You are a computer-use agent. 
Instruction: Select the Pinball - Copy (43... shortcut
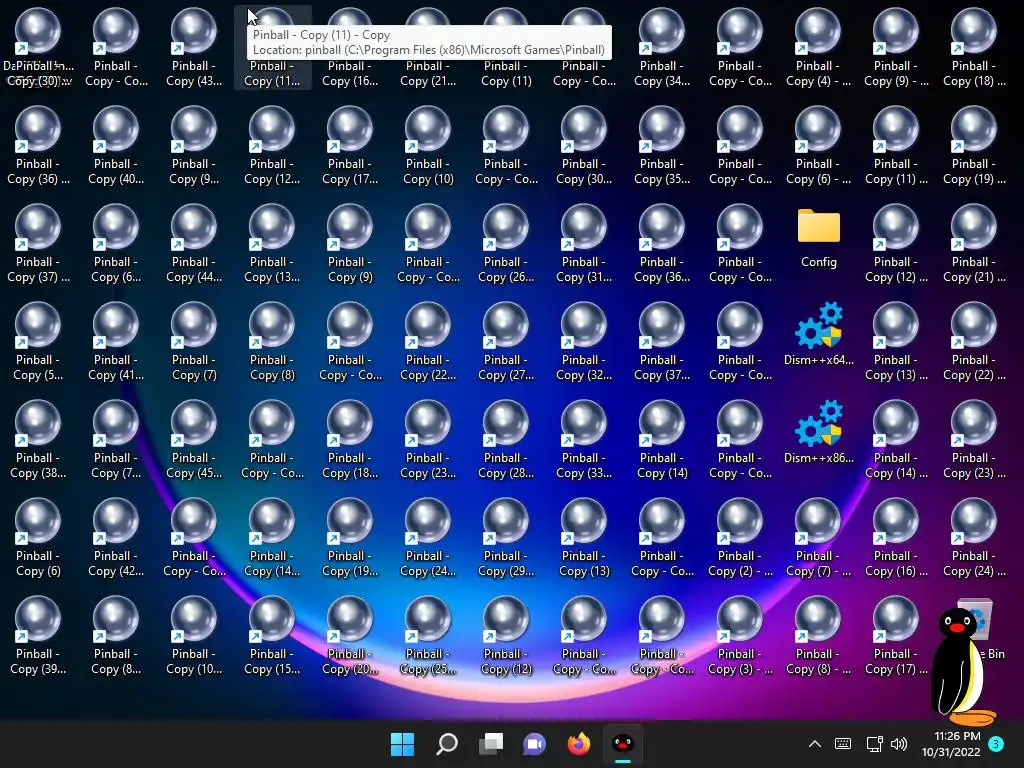[x=194, y=48]
